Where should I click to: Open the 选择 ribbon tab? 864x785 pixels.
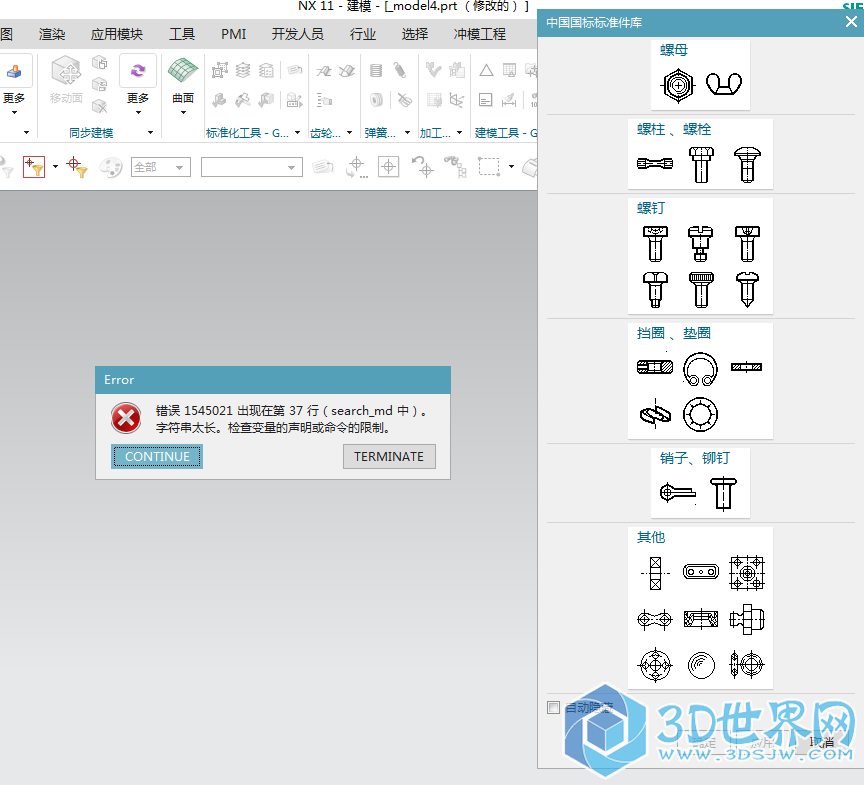tap(415, 34)
